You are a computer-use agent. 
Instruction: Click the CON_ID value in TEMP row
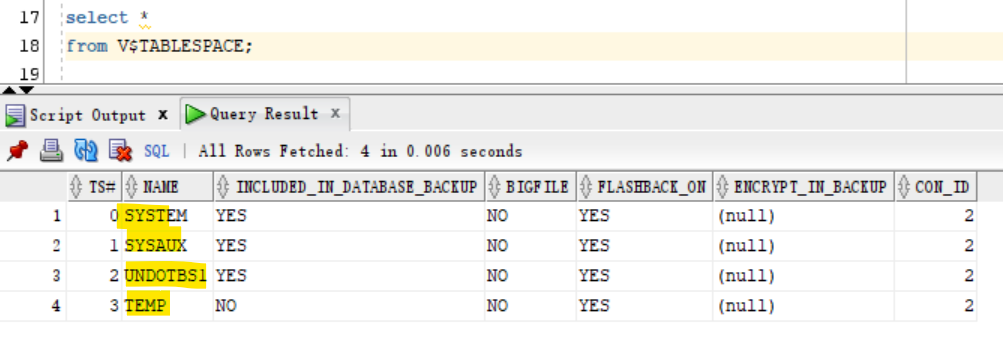[935, 306]
